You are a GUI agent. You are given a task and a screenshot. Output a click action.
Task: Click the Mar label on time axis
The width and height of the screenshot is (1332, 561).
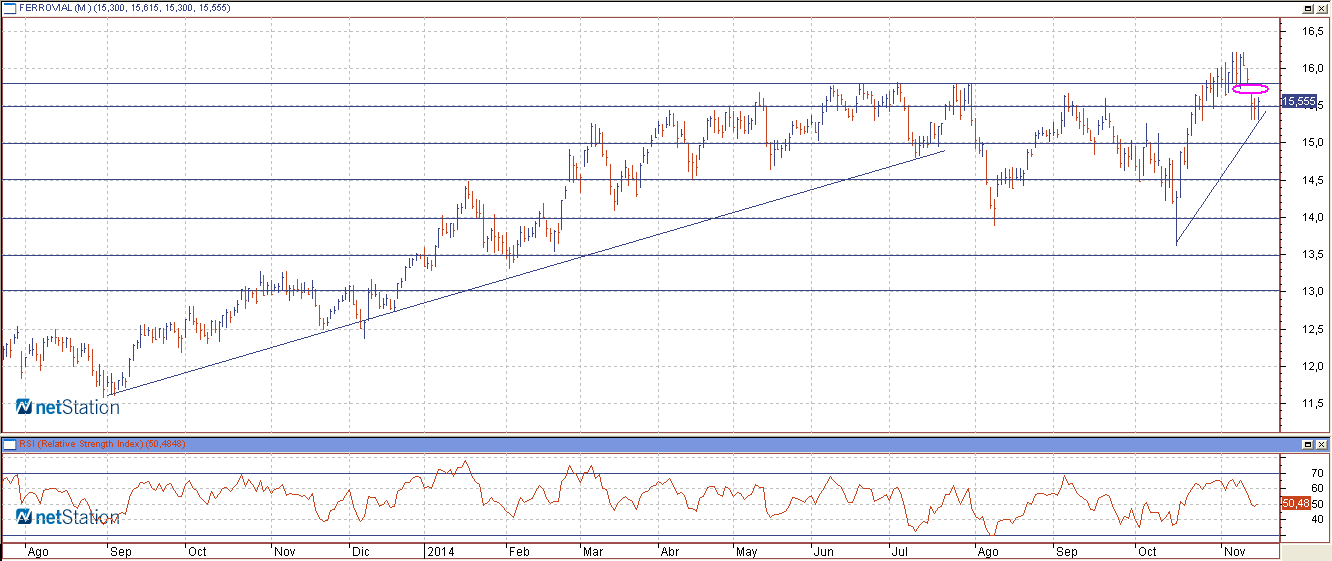point(593,551)
